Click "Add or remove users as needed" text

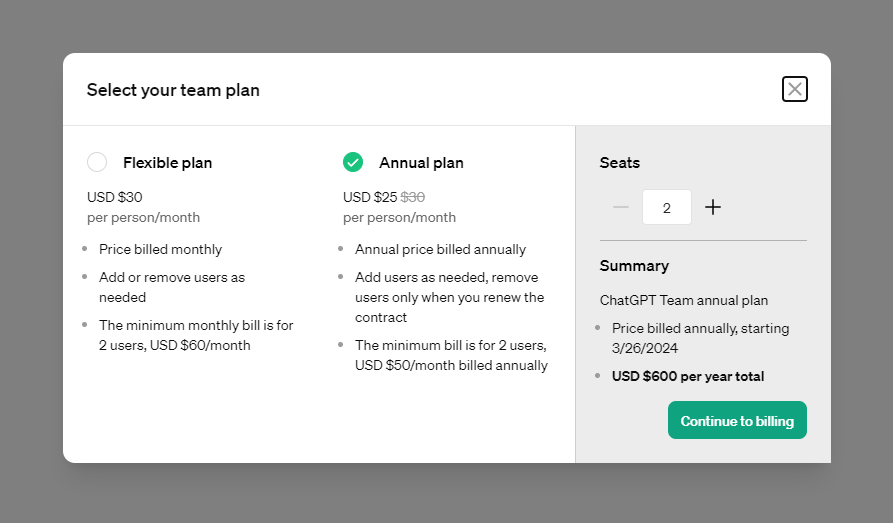[171, 287]
